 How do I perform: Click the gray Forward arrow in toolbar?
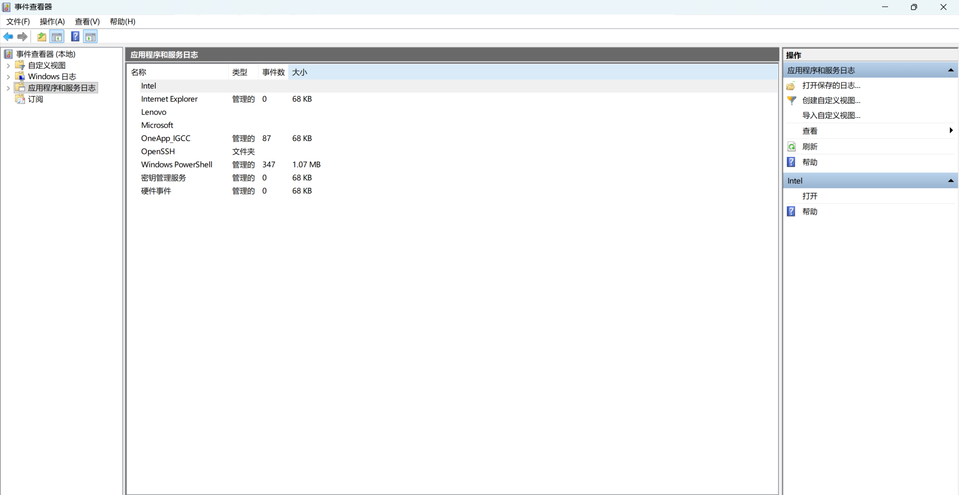point(23,37)
